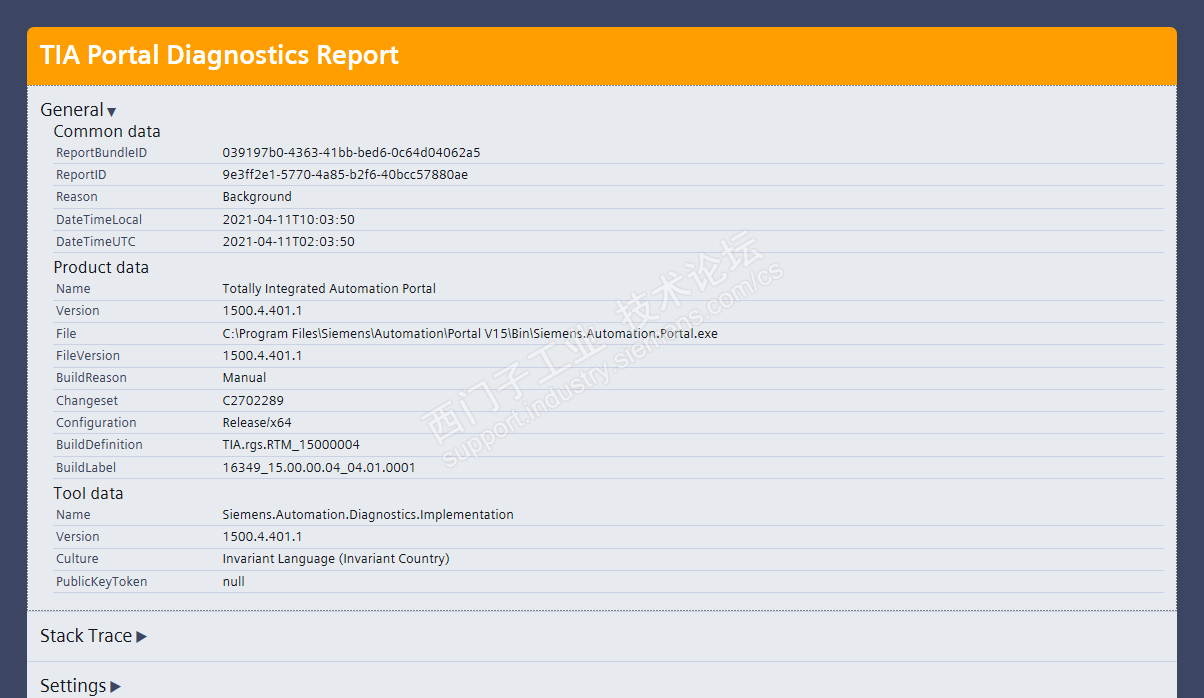The width and height of the screenshot is (1204, 698).
Task: Click the PublicKeyToken value null
Action: (233, 582)
